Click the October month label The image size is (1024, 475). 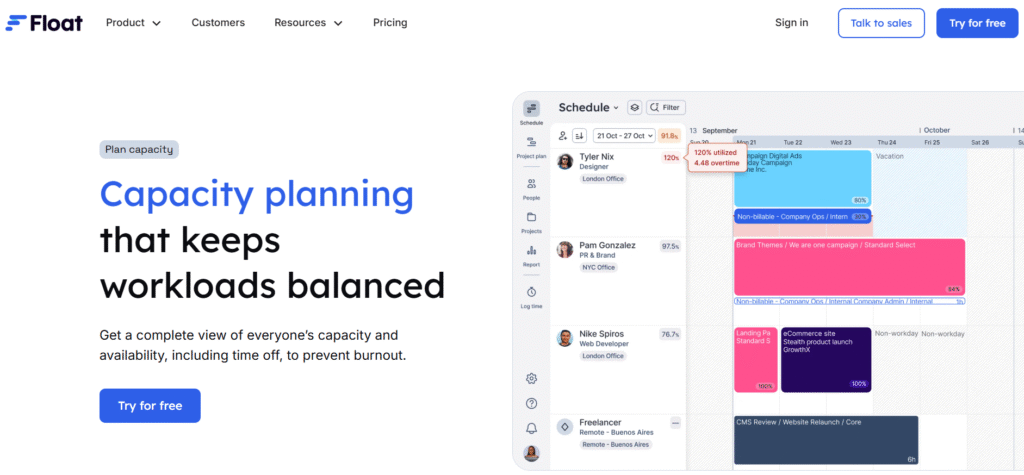coord(936,130)
